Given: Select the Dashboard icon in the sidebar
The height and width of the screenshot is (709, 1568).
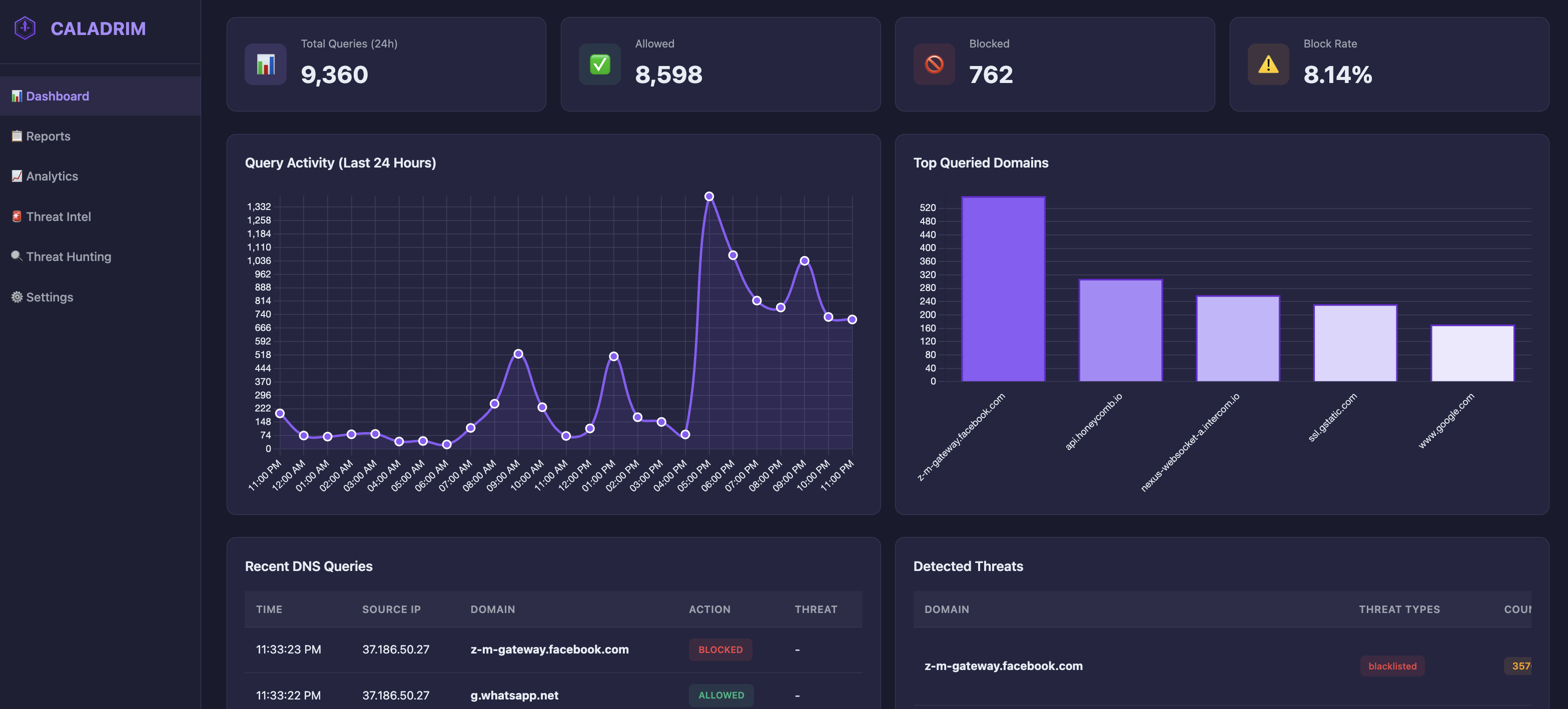Looking at the screenshot, I should pos(17,95).
